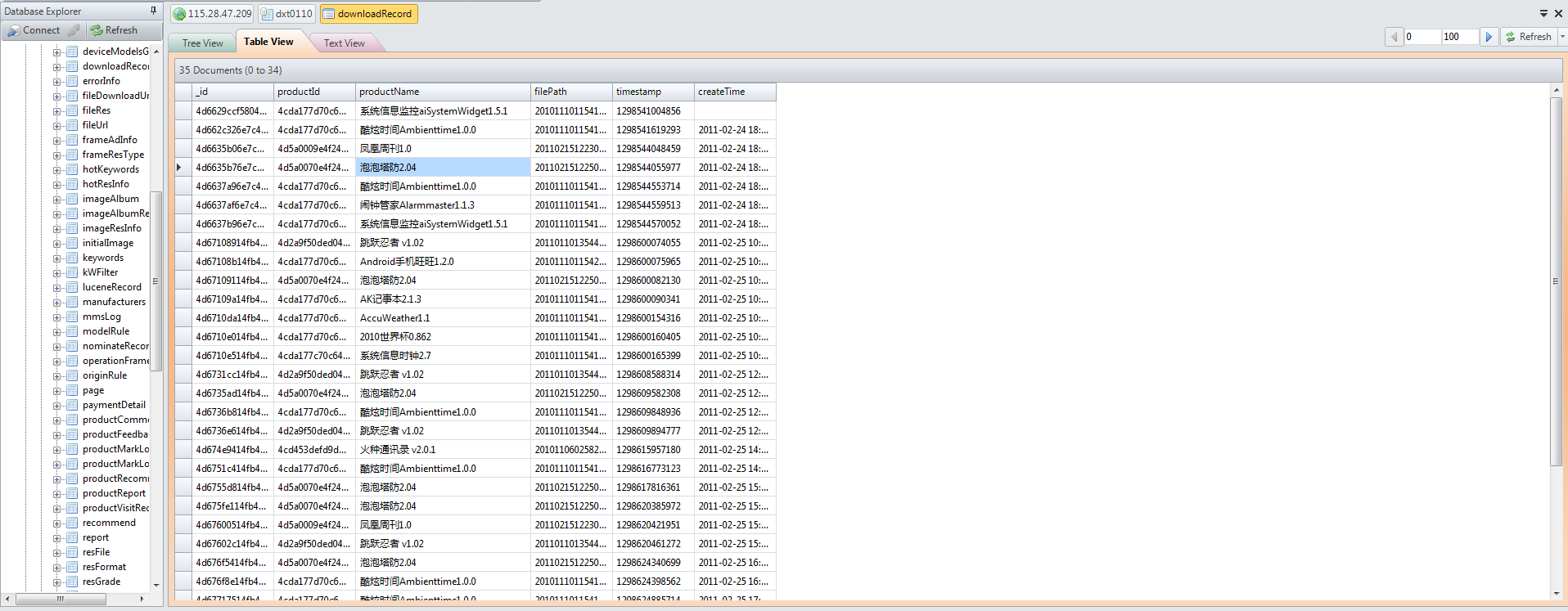Expand the fileRes collection node
Image resolution: width=1568 pixels, height=611 pixels.
pos(57,110)
